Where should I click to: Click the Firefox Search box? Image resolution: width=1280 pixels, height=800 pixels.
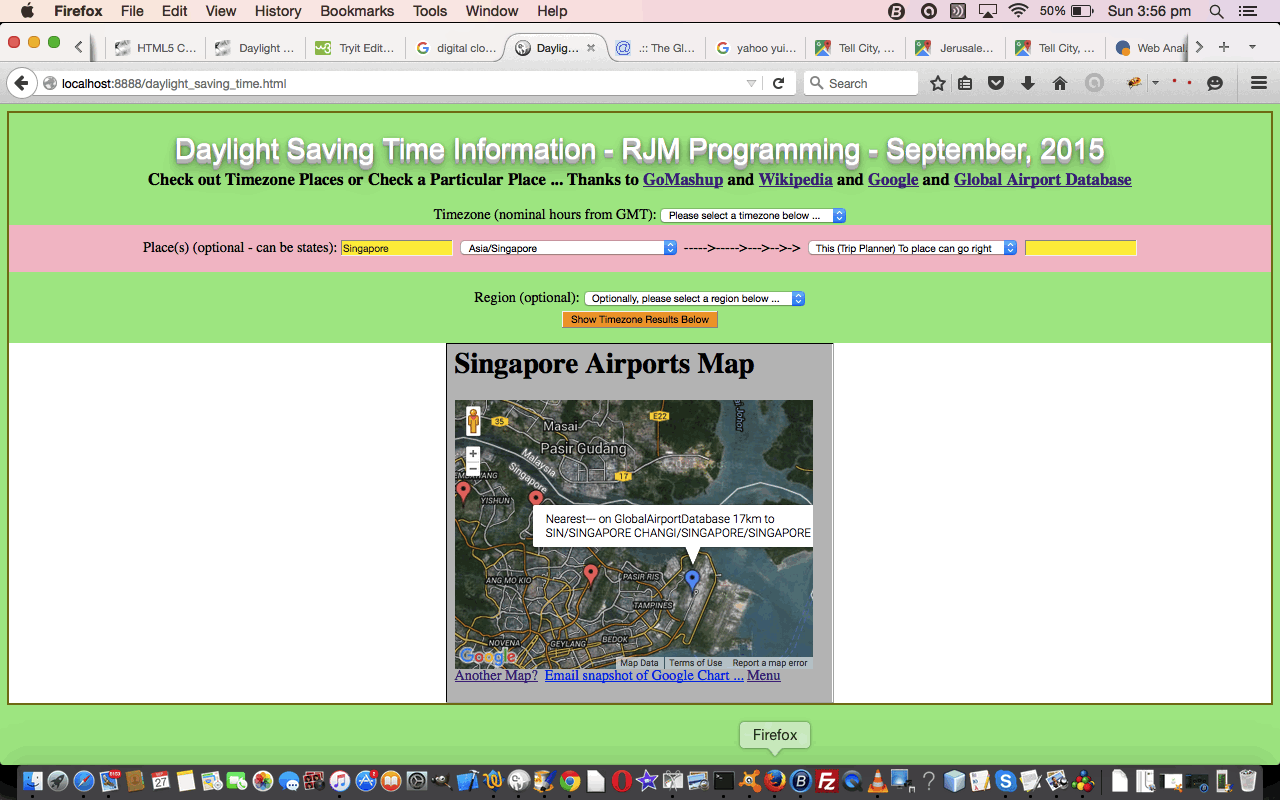click(x=861, y=84)
